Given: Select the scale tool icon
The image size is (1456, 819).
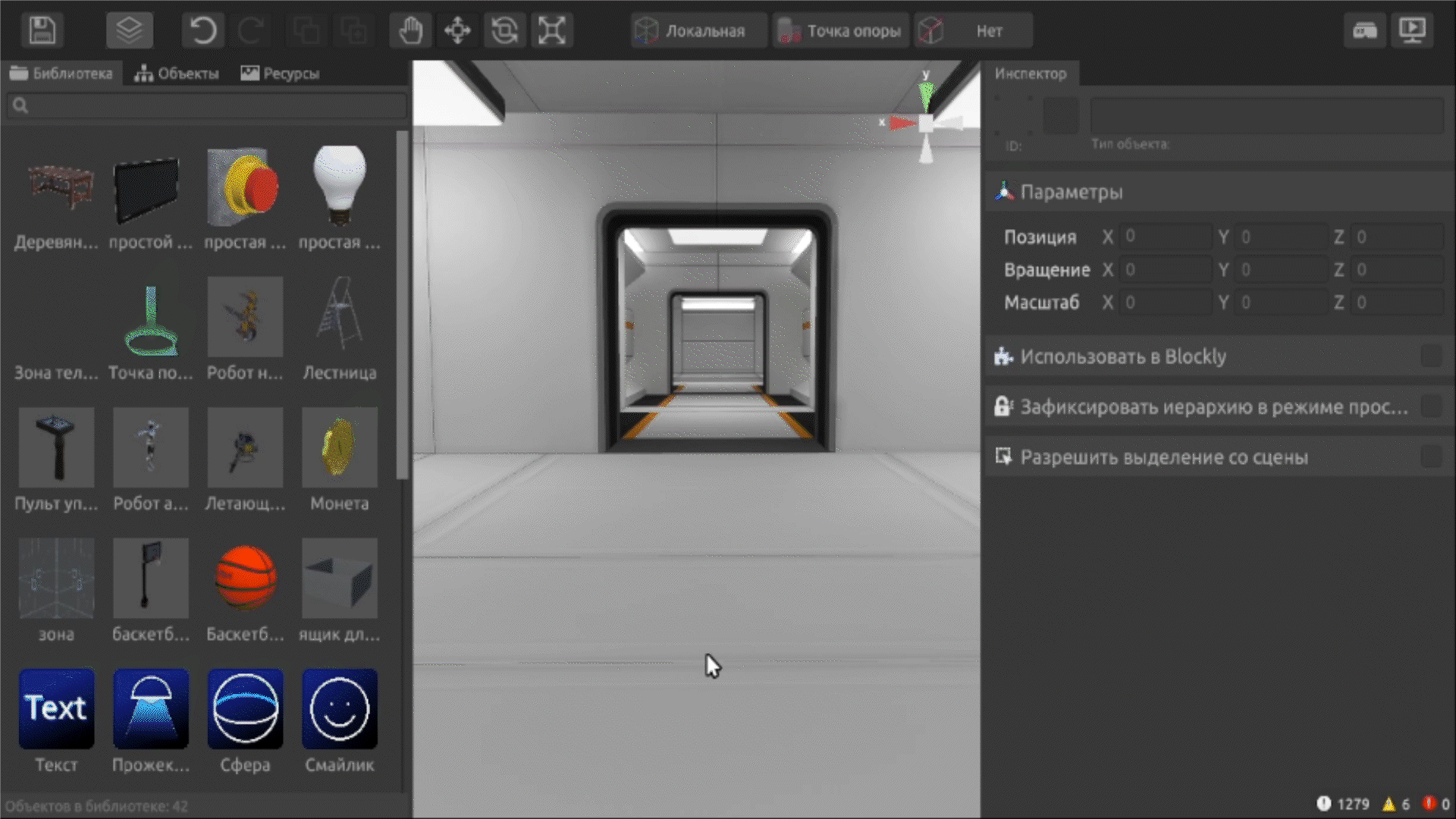Looking at the screenshot, I should 551,30.
